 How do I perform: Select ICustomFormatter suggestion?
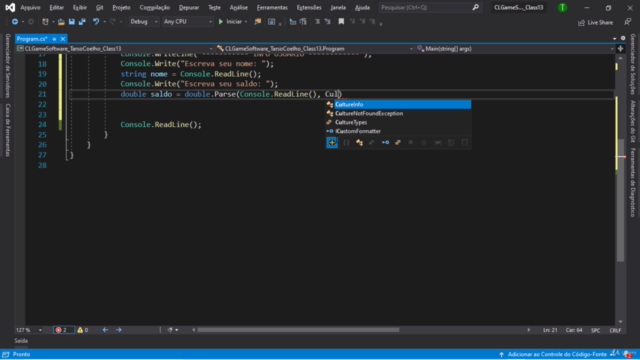point(398,131)
